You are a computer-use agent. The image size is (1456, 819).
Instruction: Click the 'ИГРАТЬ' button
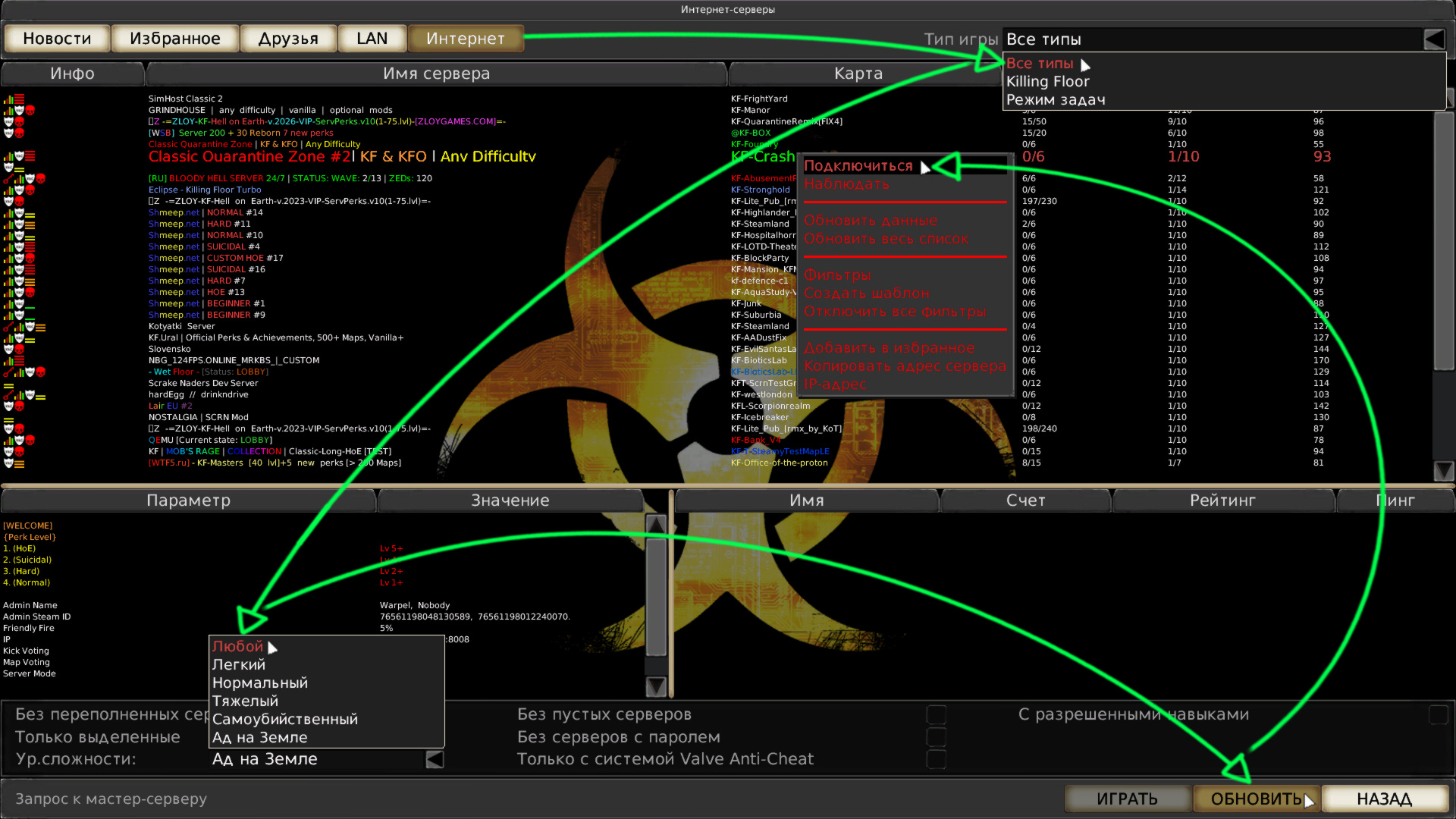click(x=1127, y=799)
